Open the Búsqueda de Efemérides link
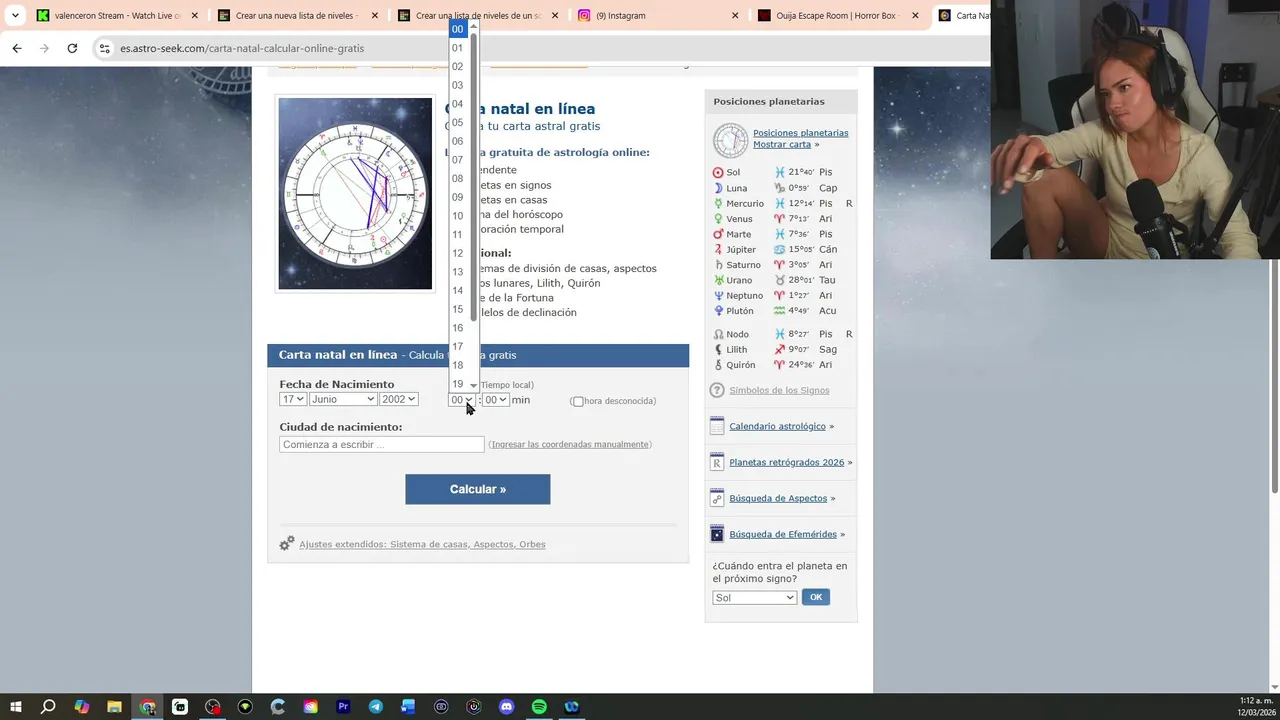The width and height of the screenshot is (1280, 720). click(783, 534)
